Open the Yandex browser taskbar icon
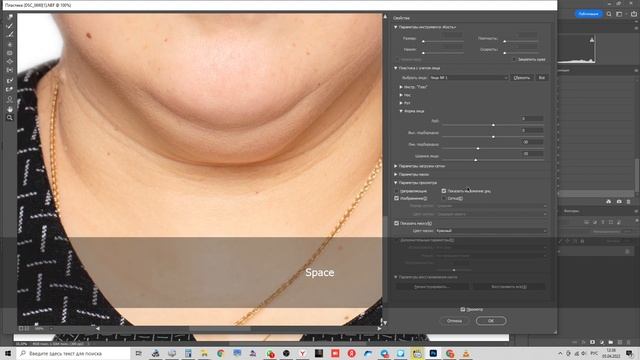This screenshot has height=360, width=640. (x=302, y=353)
